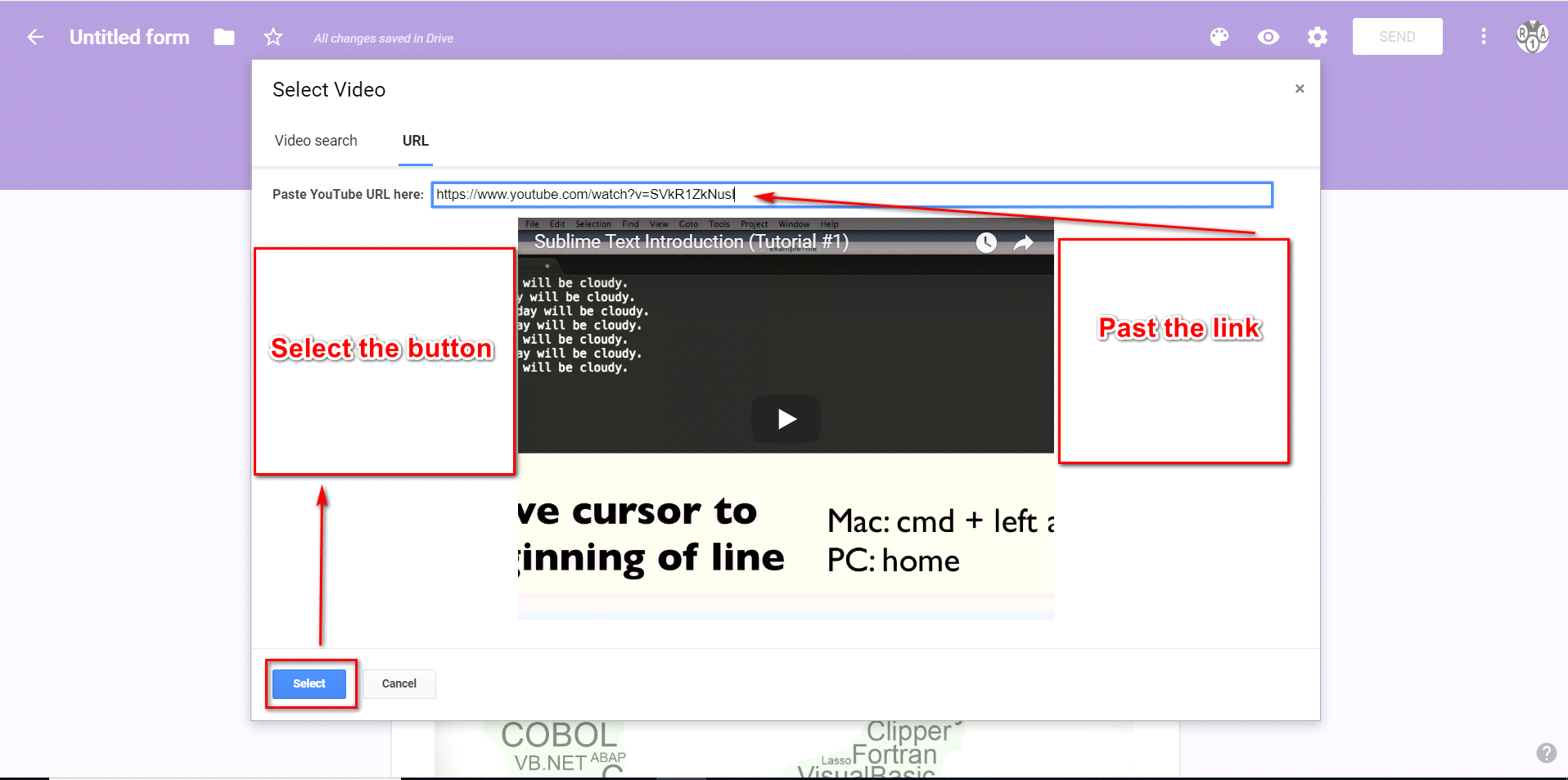Click the Select Video dialog heading
1568x780 pixels.
[x=329, y=89]
